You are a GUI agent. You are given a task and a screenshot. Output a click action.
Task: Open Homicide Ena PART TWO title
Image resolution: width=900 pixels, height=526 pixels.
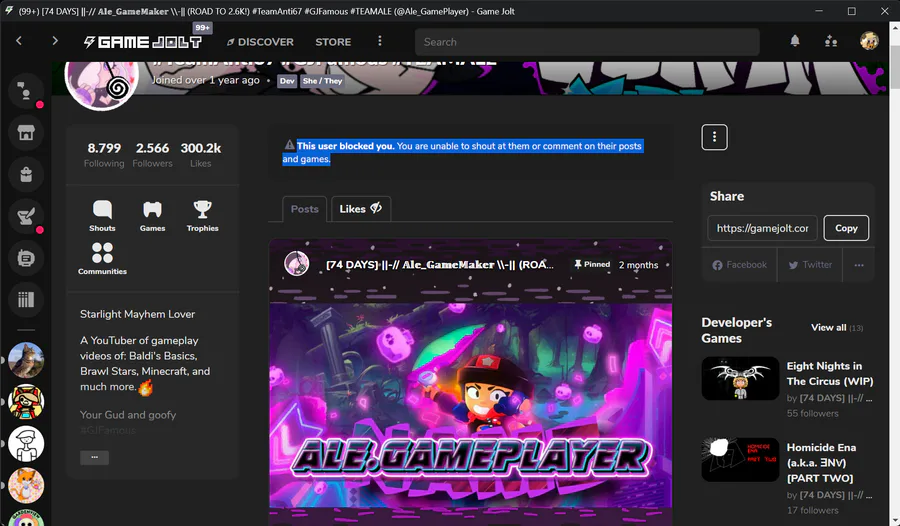tap(821, 462)
